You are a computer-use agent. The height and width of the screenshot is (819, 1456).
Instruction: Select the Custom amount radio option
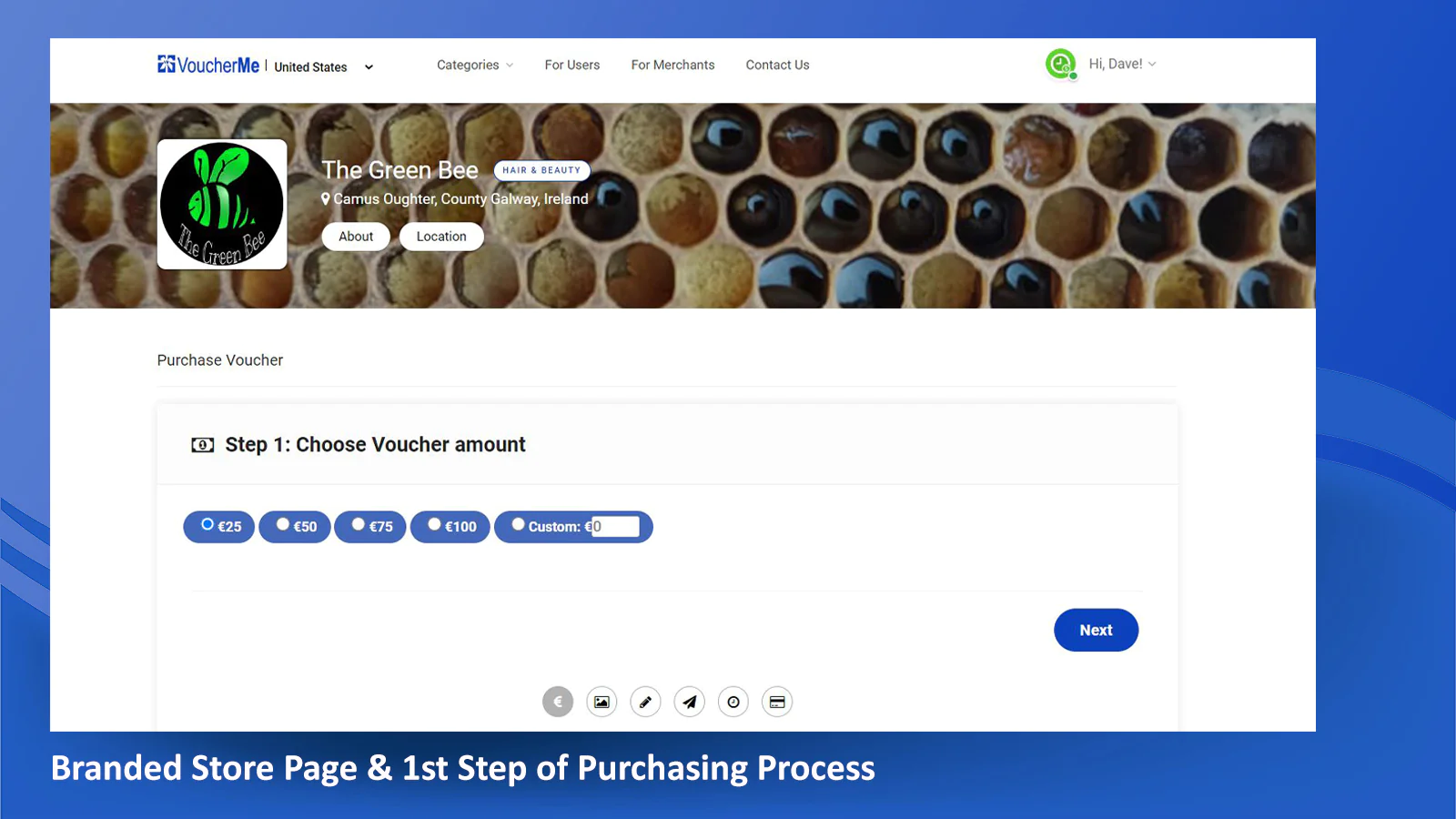(x=519, y=524)
